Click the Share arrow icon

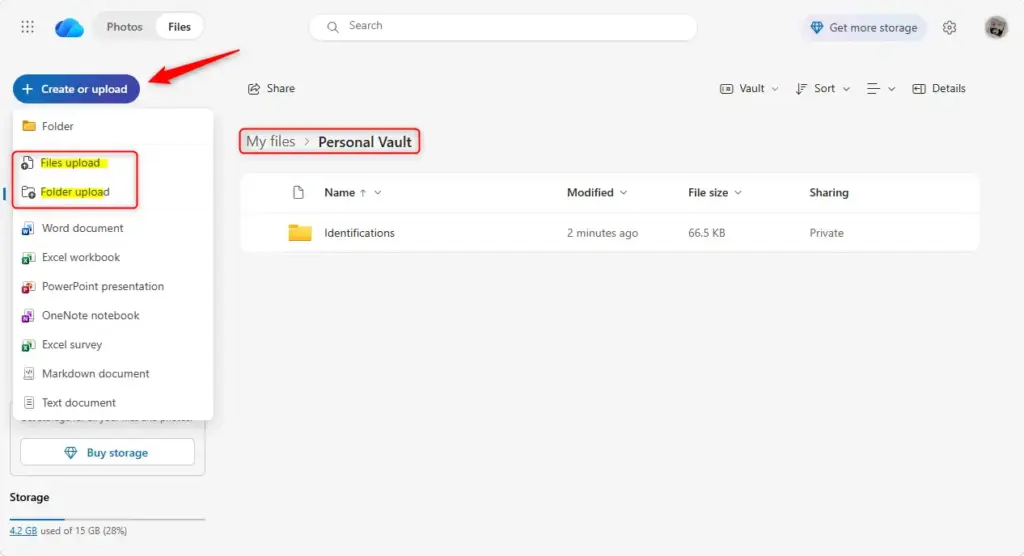click(x=253, y=89)
